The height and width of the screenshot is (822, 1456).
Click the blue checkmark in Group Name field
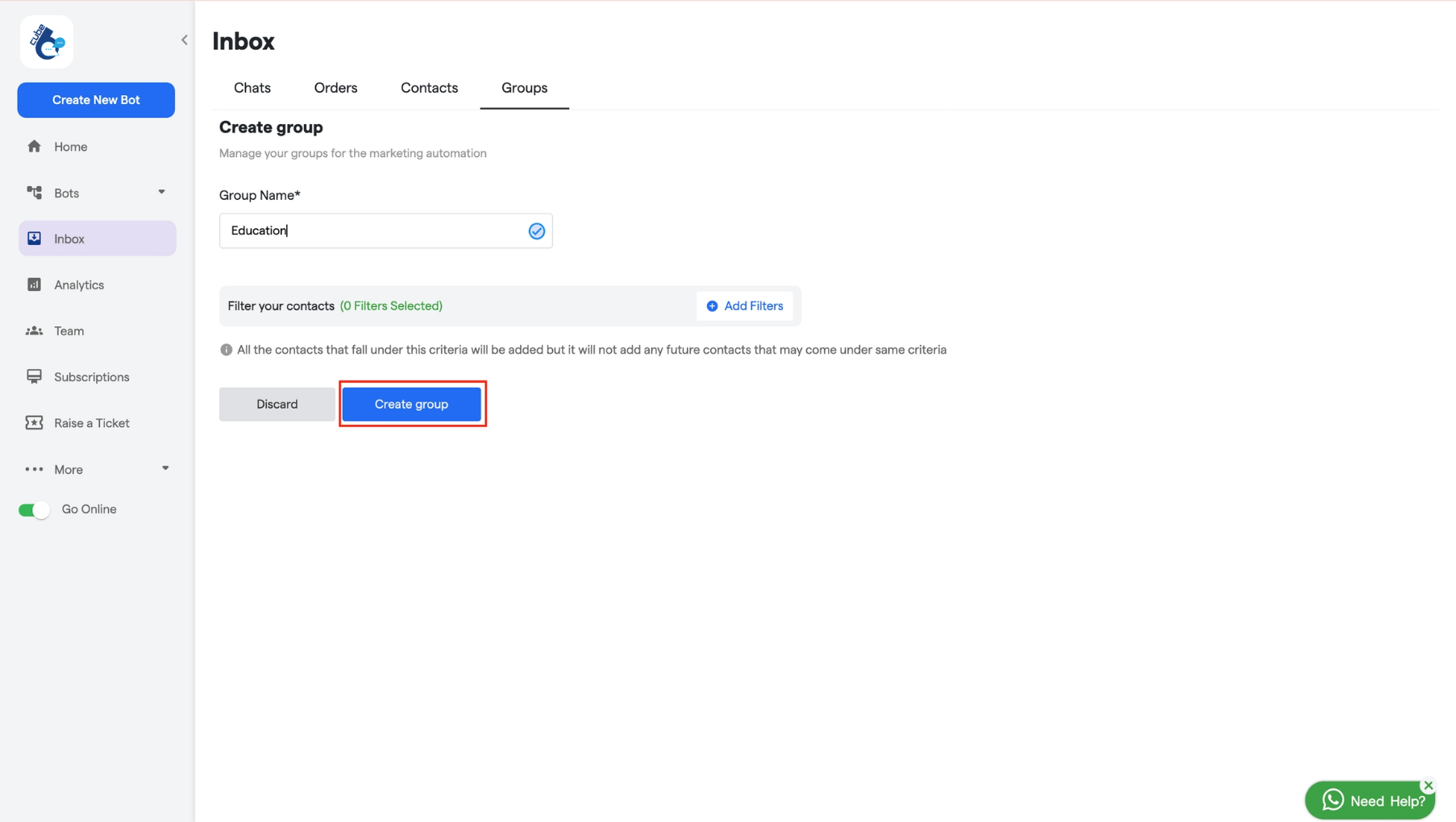coord(536,231)
